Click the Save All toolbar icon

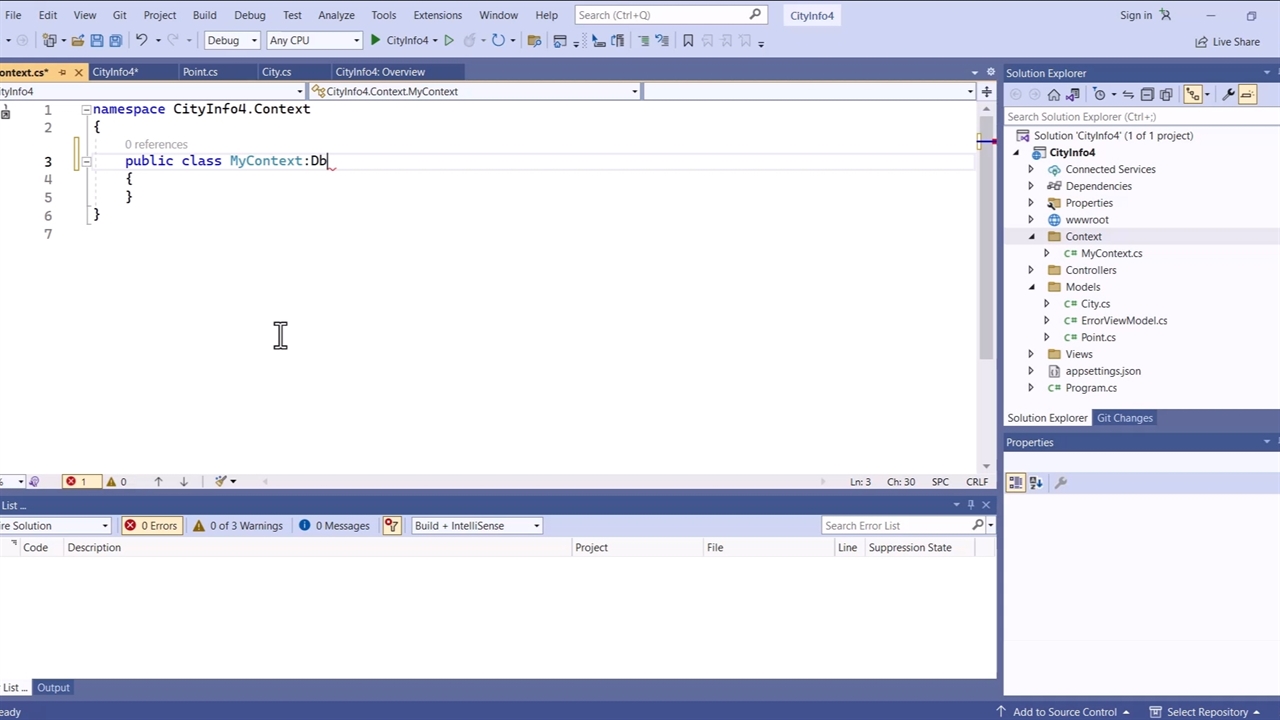tap(115, 41)
